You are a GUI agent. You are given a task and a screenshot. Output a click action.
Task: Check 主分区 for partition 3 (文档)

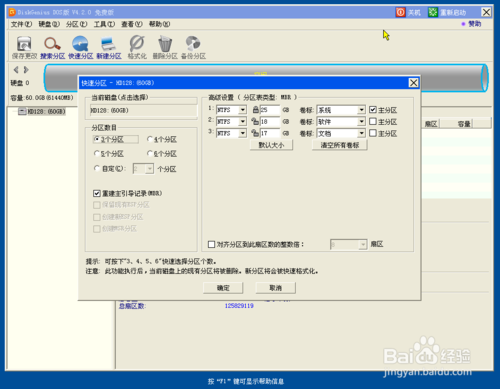coord(373,133)
